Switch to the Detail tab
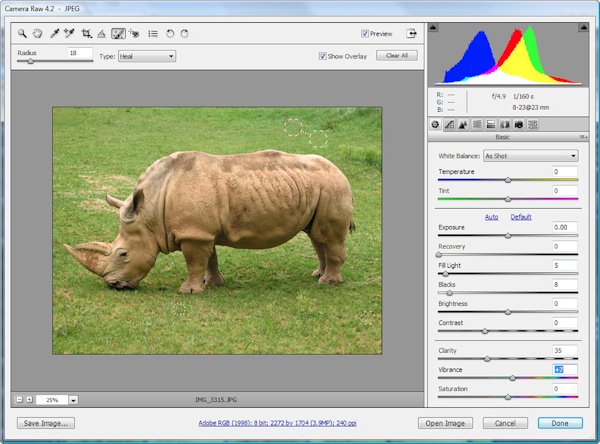Viewport: 600px width, 444px height. pyautogui.click(x=463, y=124)
